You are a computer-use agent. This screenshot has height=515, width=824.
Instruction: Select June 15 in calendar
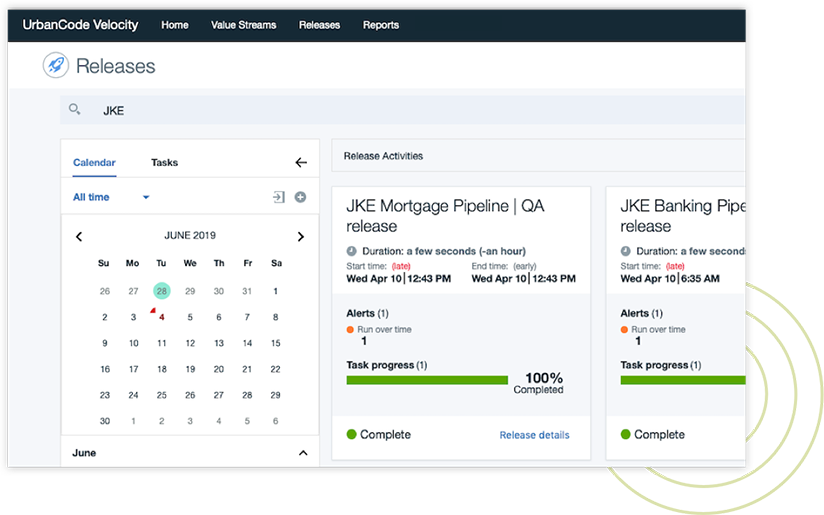275,343
